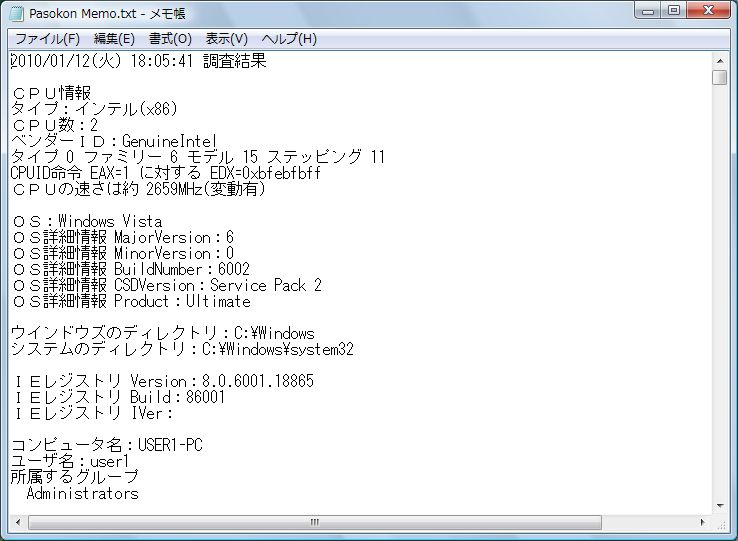Viewport: 738px width, 541px height.
Task: Click the 'タイプ：インテル(x86)' line
Action: point(94,109)
